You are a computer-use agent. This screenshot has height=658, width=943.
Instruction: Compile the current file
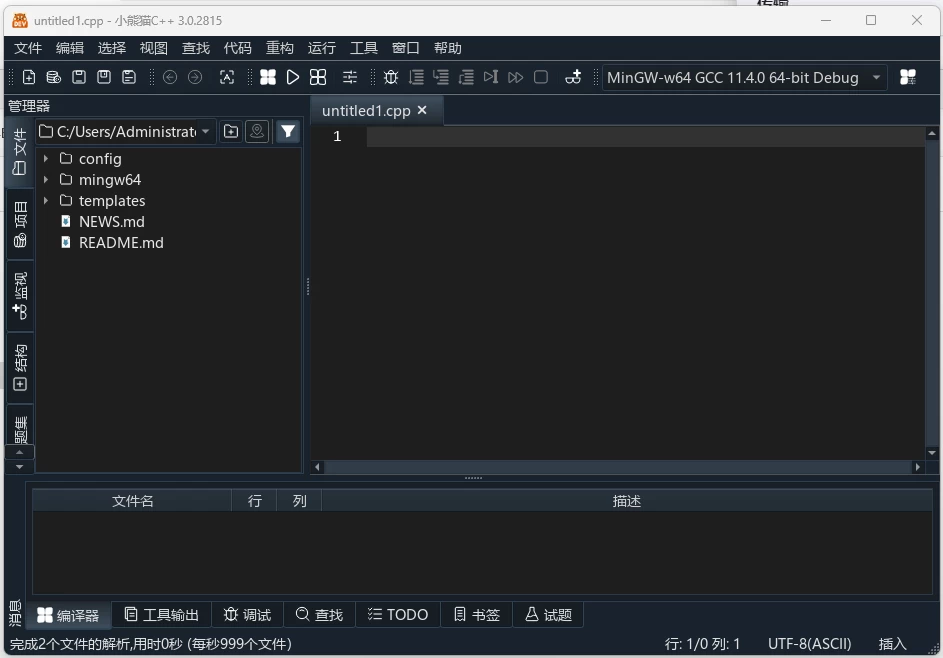click(x=268, y=77)
